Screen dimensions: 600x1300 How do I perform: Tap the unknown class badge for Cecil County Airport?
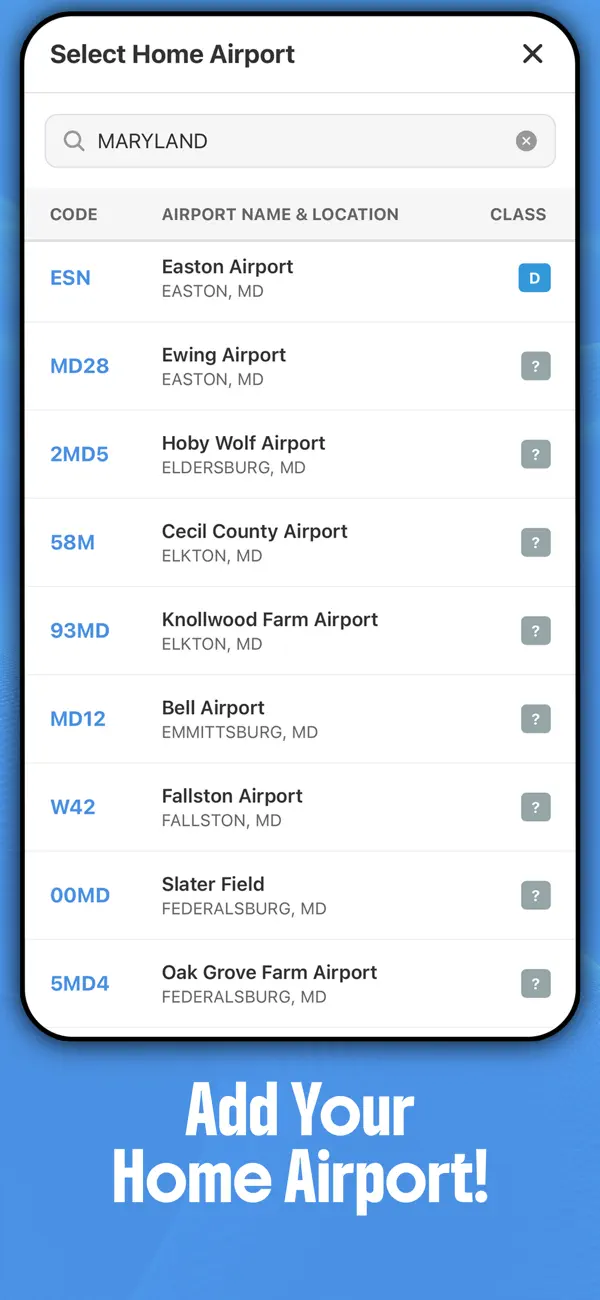coord(536,542)
